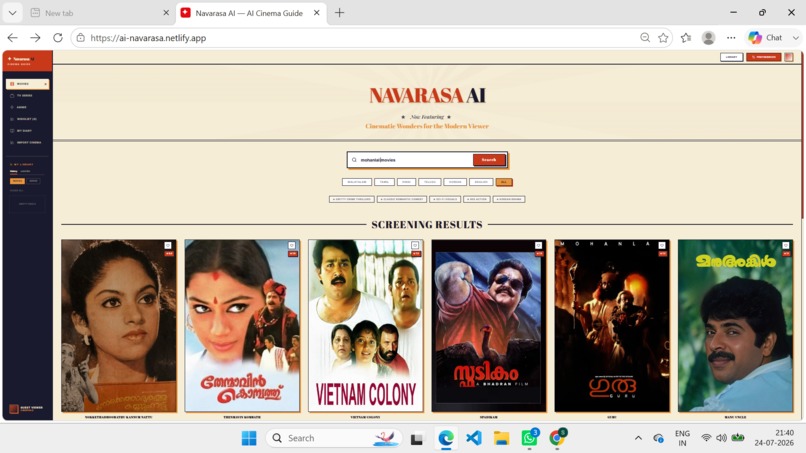Add page to favorites with star icon
This screenshot has width=806, height=453.
663,38
